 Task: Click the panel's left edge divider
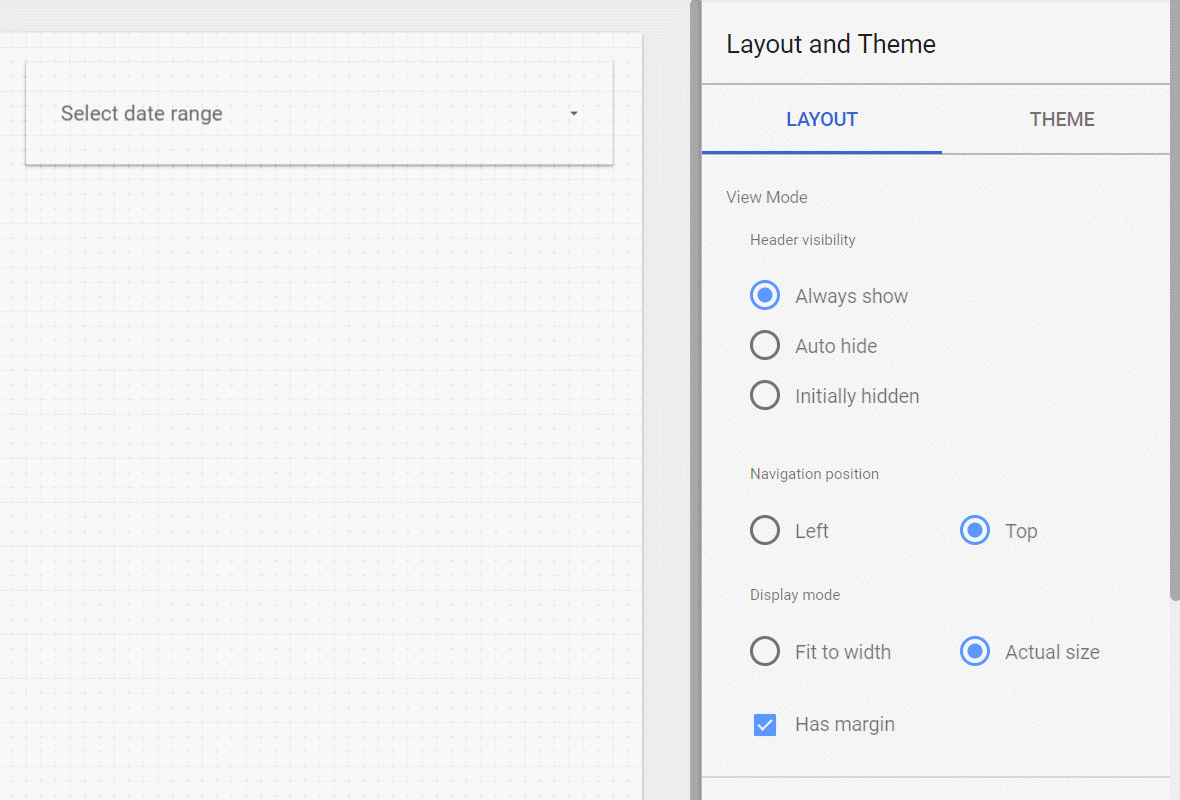tap(695, 400)
